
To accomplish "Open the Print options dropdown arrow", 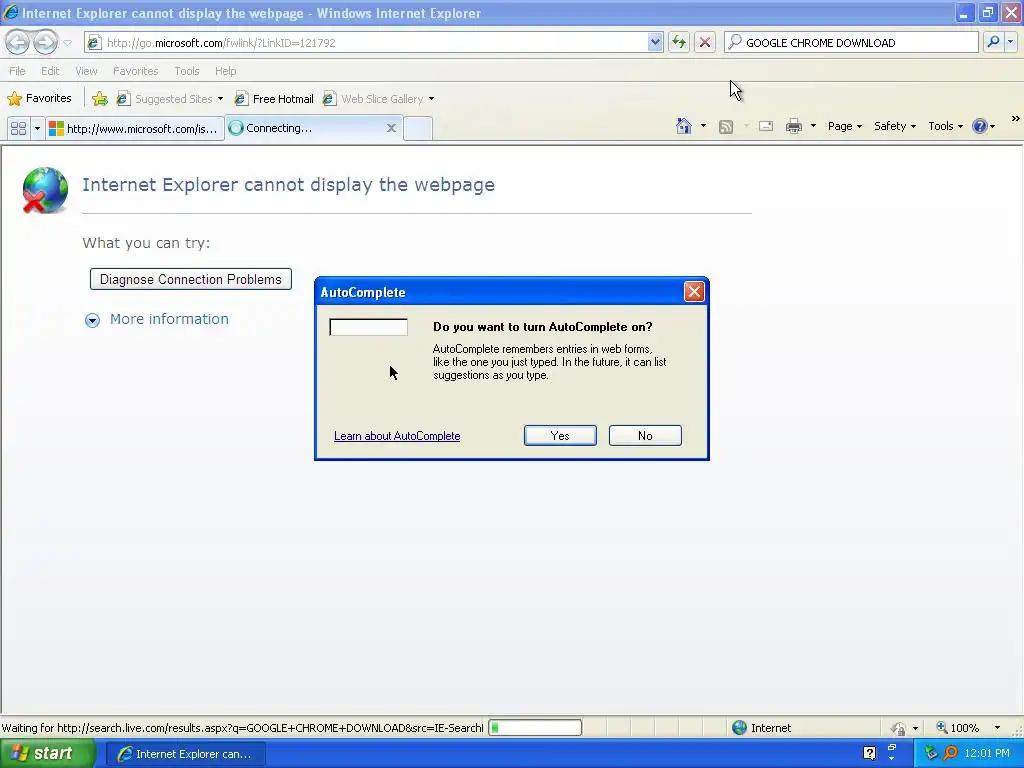I will tap(813, 126).
